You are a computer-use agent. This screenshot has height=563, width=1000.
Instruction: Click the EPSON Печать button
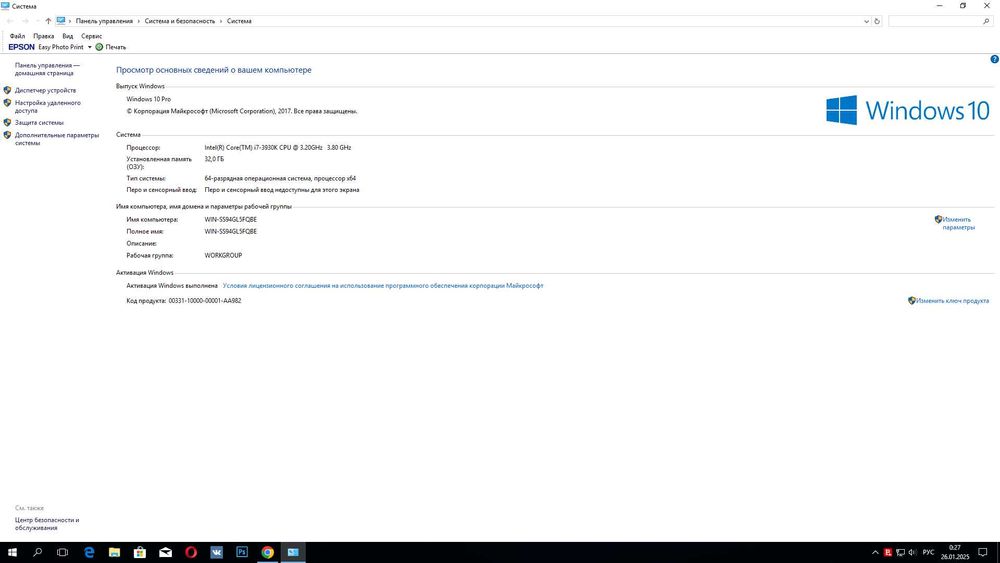click(110, 47)
